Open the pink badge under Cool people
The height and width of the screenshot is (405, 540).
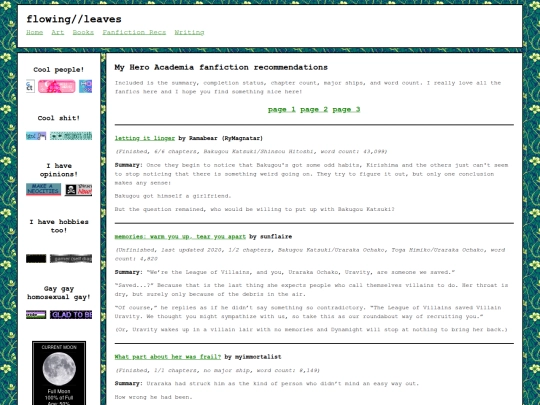pos(56,86)
